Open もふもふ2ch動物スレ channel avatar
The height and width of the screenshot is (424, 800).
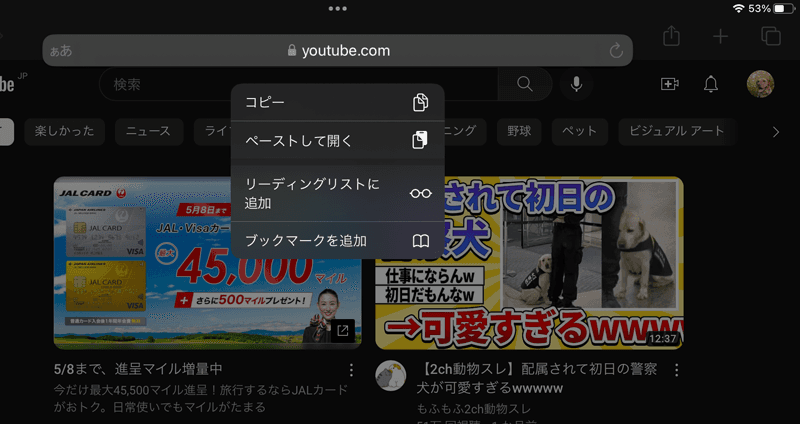[x=391, y=376]
